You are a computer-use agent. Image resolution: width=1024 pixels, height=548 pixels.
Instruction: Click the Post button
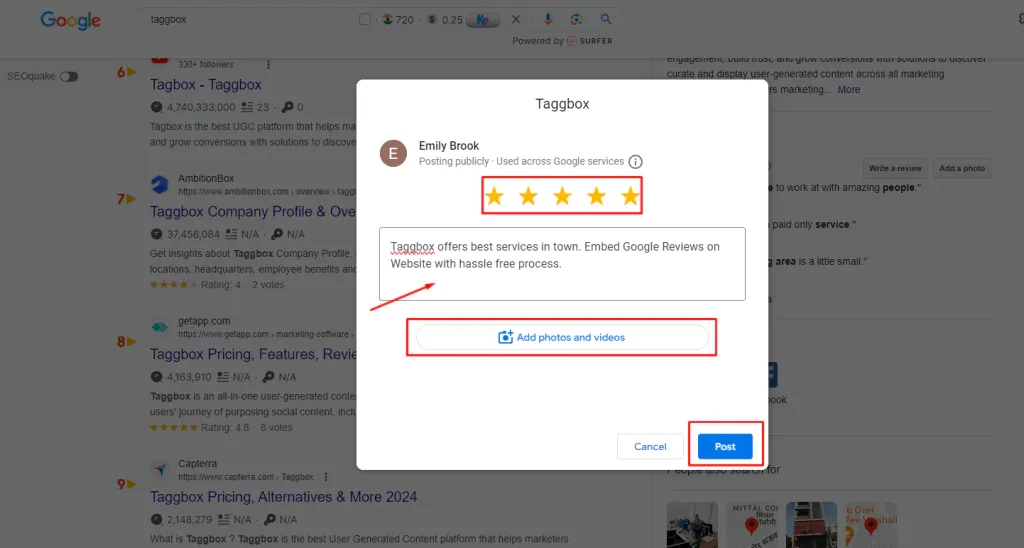[x=725, y=447]
